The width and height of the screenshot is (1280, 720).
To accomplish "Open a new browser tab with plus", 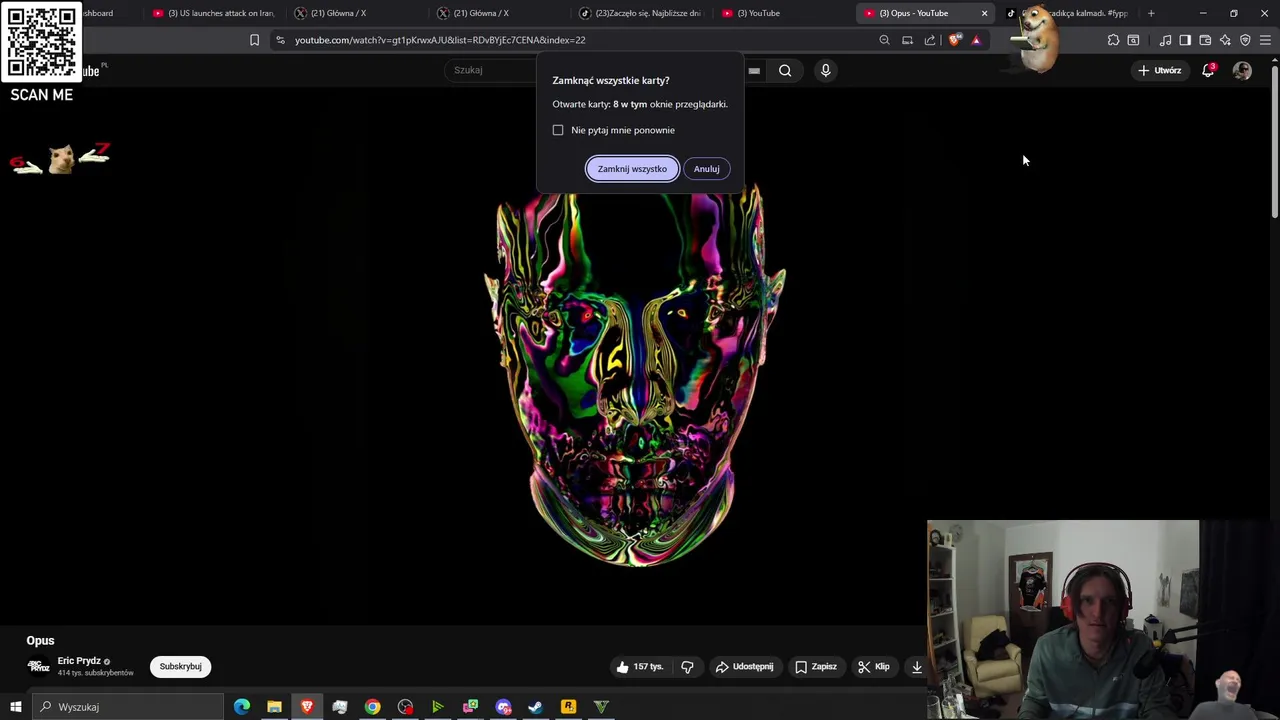I will (1151, 13).
